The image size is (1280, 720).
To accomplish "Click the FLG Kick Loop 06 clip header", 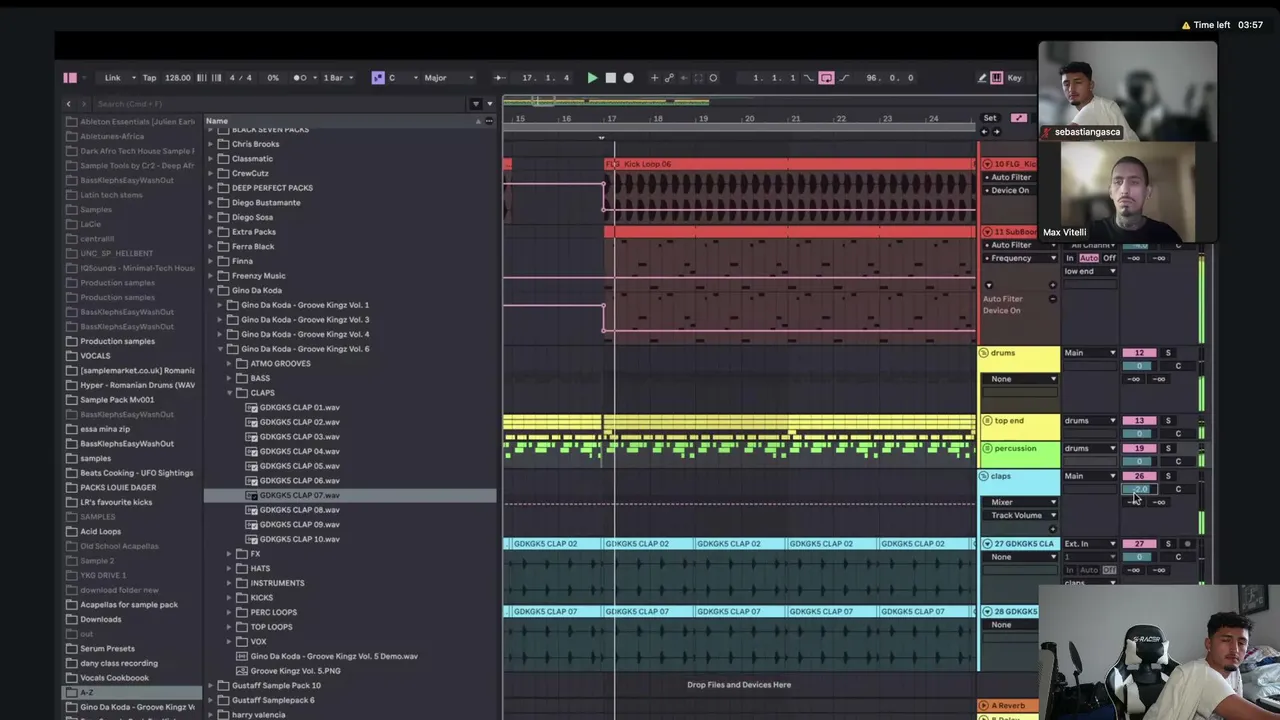I will pyautogui.click(x=790, y=164).
